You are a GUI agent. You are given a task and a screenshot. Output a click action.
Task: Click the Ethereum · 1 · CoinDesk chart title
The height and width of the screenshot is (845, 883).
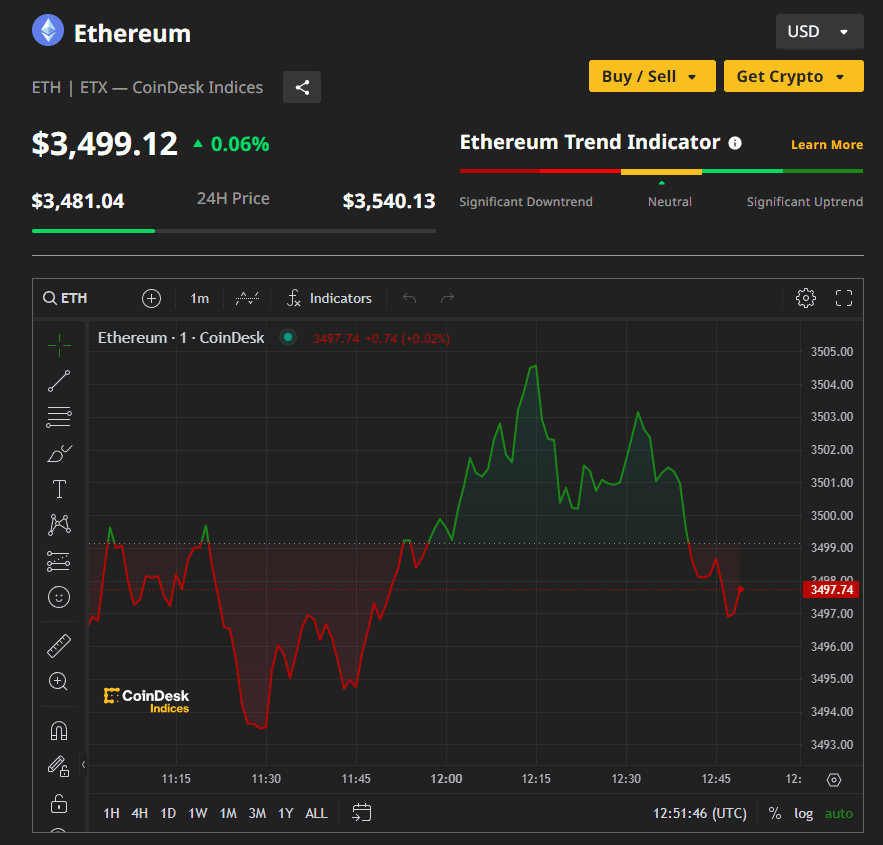[x=181, y=338]
